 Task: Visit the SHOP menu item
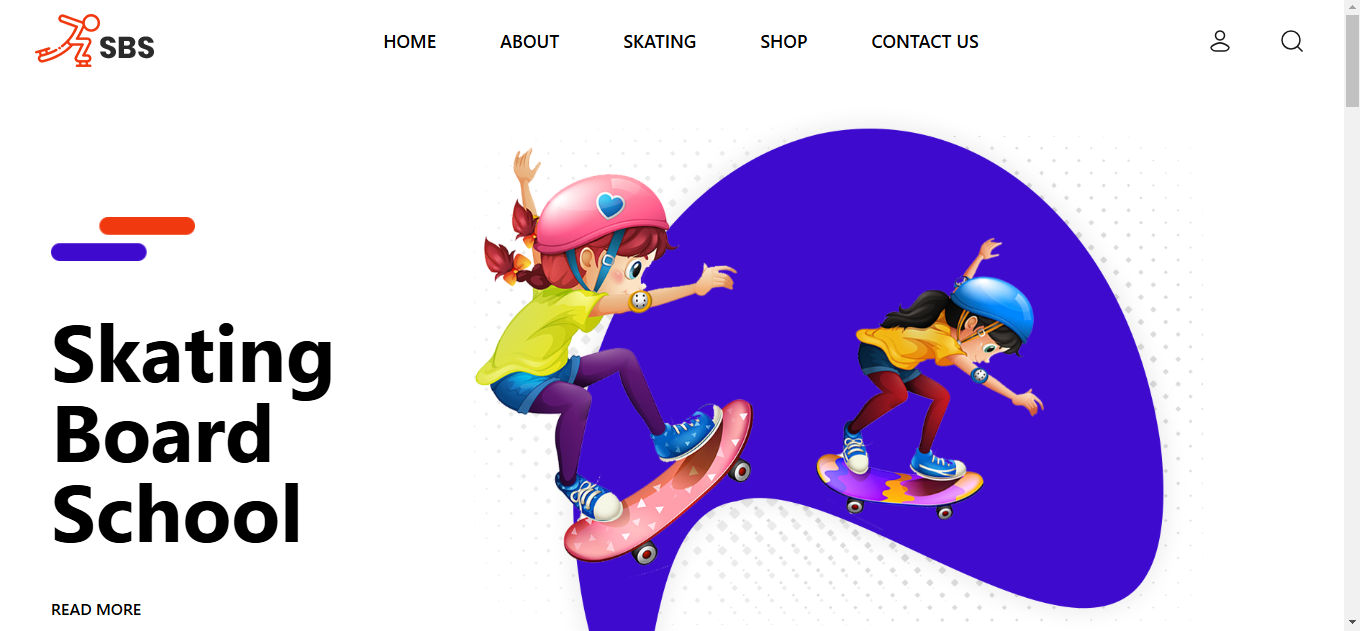(x=784, y=42)
